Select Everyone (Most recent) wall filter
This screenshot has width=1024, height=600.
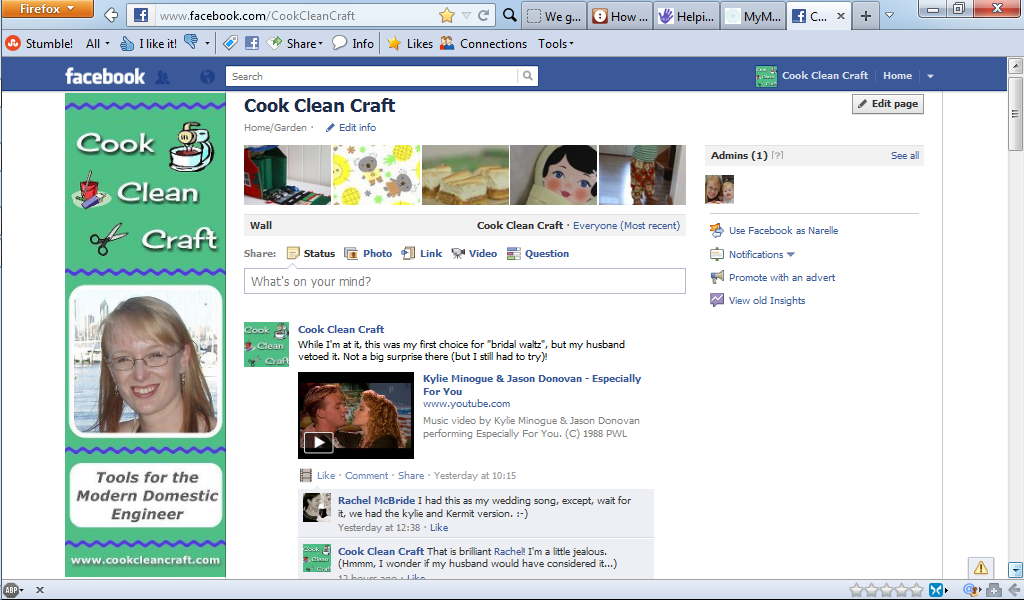point(626,225)
